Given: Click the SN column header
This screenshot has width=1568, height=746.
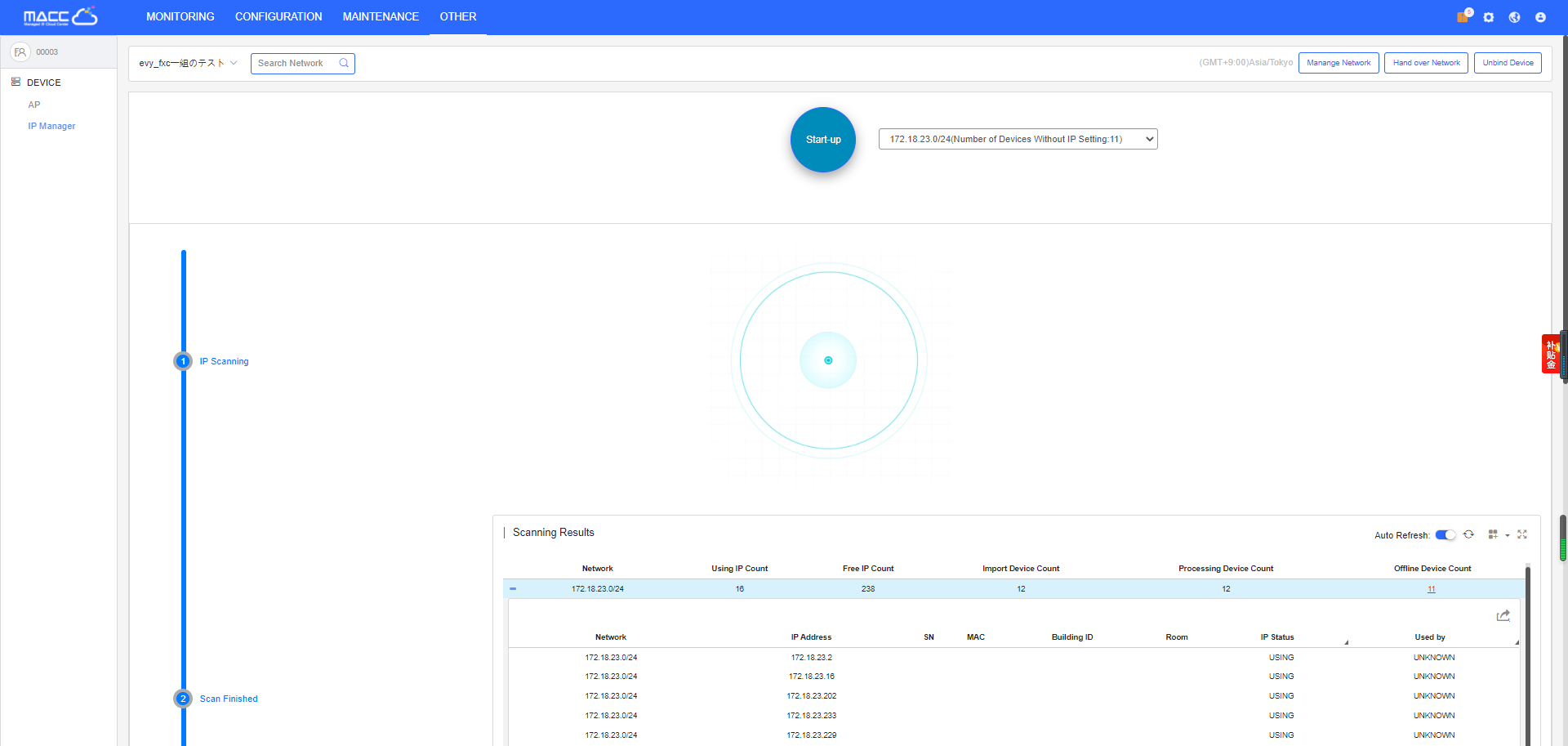Looking at the screenshot, I should [929, 637].
